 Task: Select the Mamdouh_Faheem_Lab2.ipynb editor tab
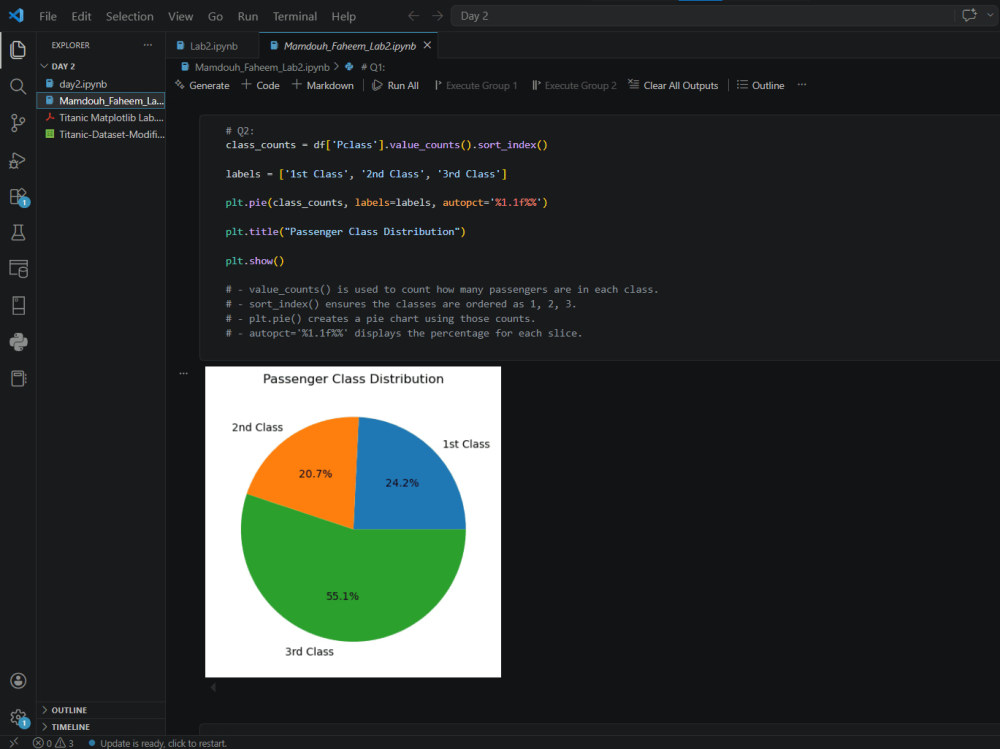tap(349, 46)
